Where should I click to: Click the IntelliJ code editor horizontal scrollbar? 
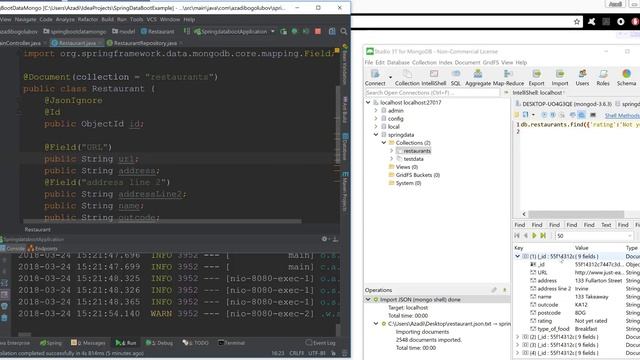pos(162,222)
